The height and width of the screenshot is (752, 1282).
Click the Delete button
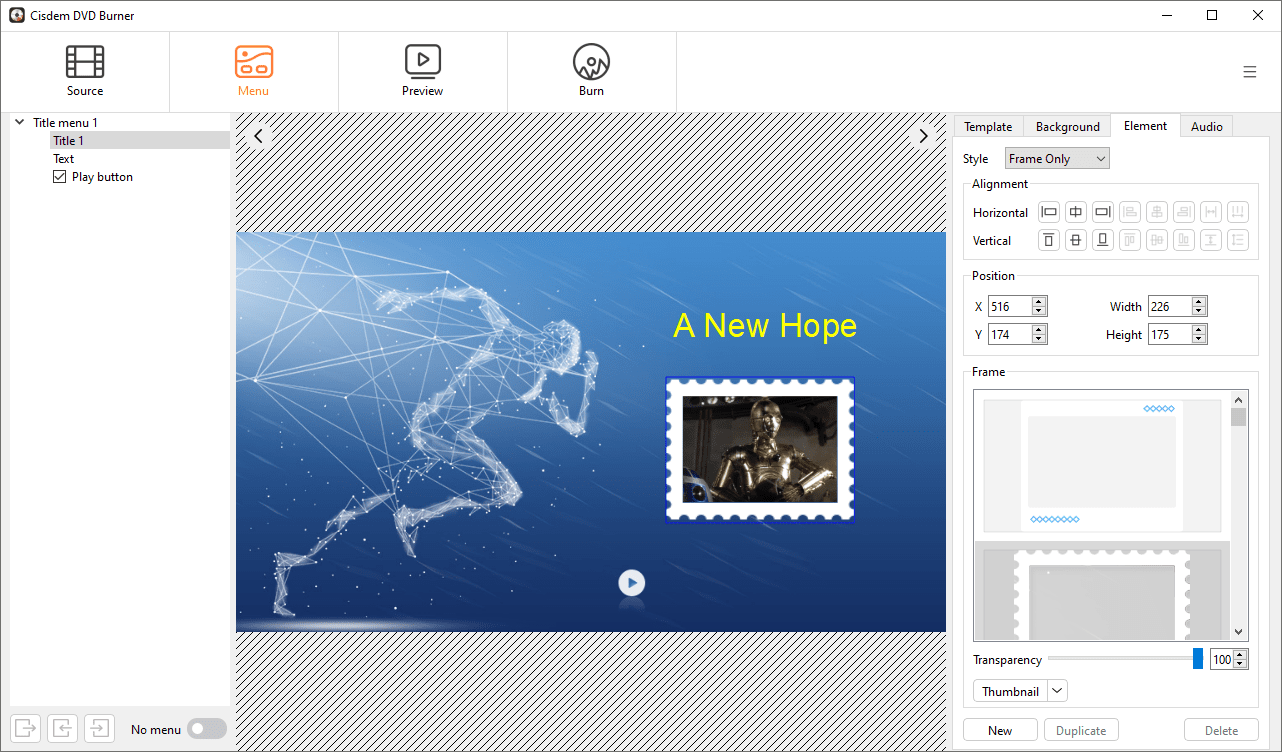click(1221, 730)
